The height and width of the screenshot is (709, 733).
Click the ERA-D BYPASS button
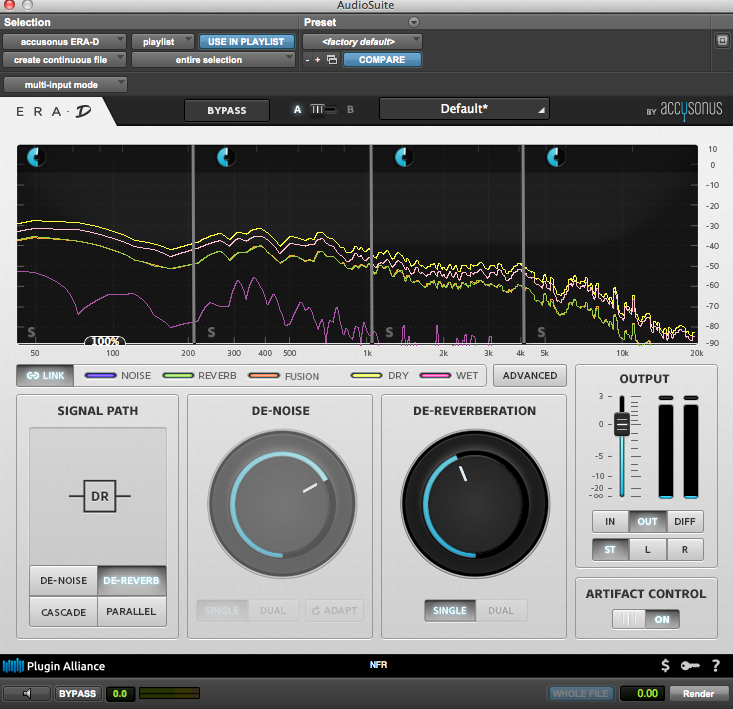click(x=227, y=110)
